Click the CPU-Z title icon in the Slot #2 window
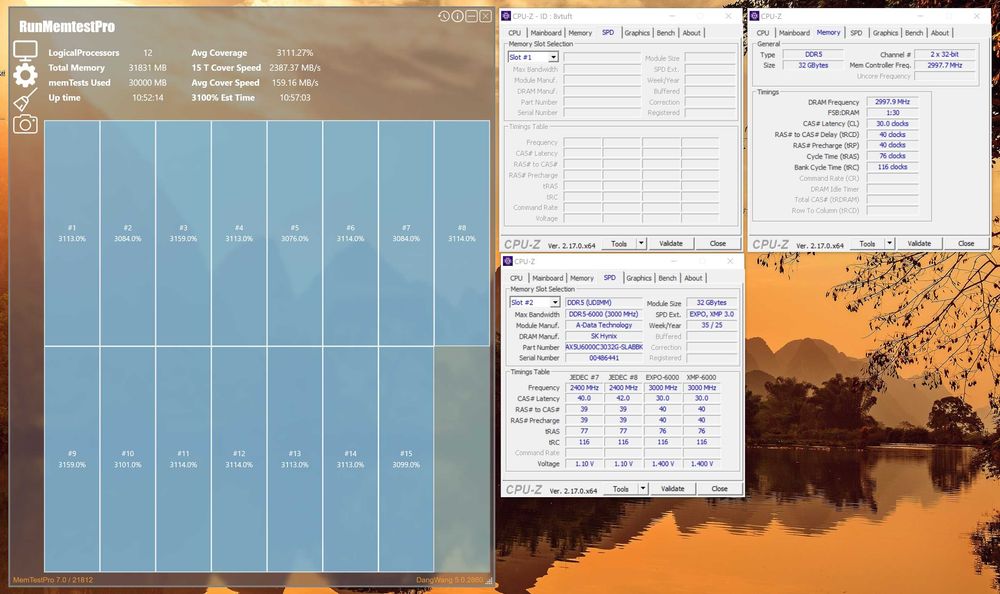Image resolution: width=1000 pixels, height=594 pixels. pos(508,261)
